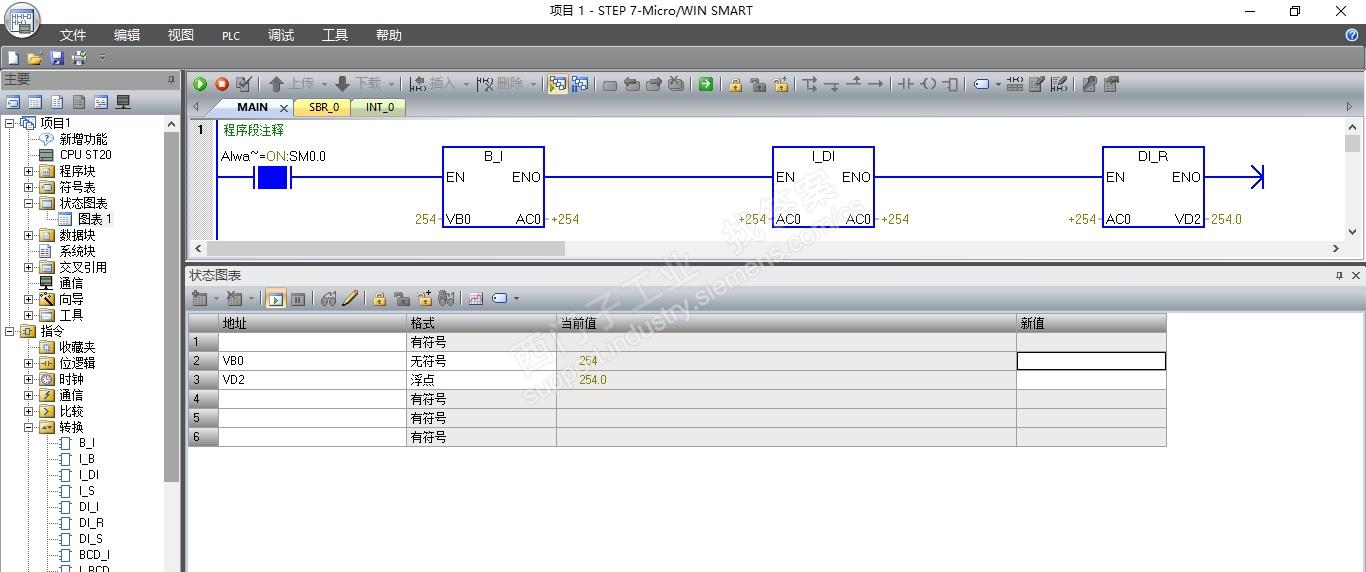Open the add chart row dropdown arrow
The image size is (1366, 572).
[216, 299]
